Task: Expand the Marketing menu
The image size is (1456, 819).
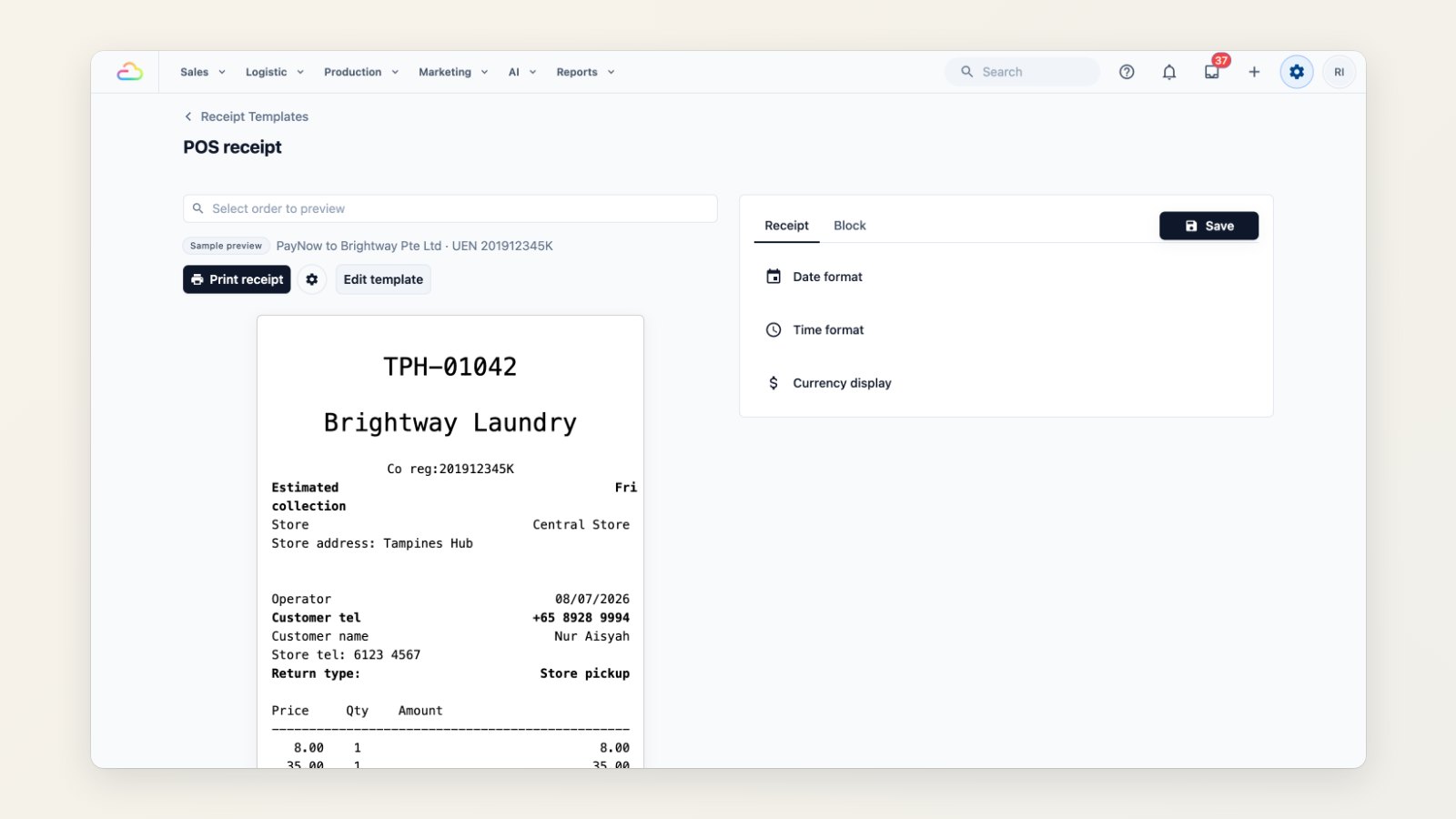Action: click(453, 72)
